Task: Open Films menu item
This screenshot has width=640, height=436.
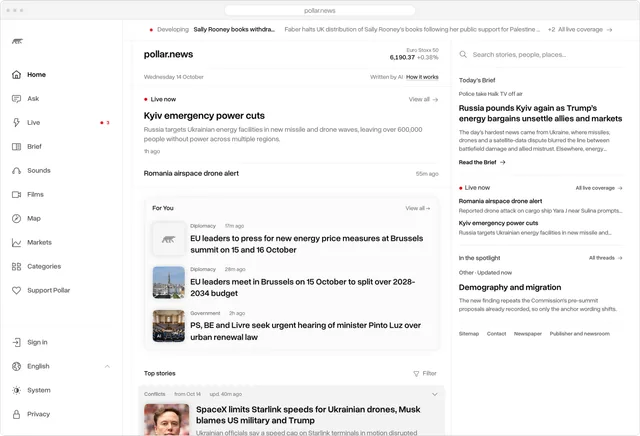Action: tap(35, 194)
